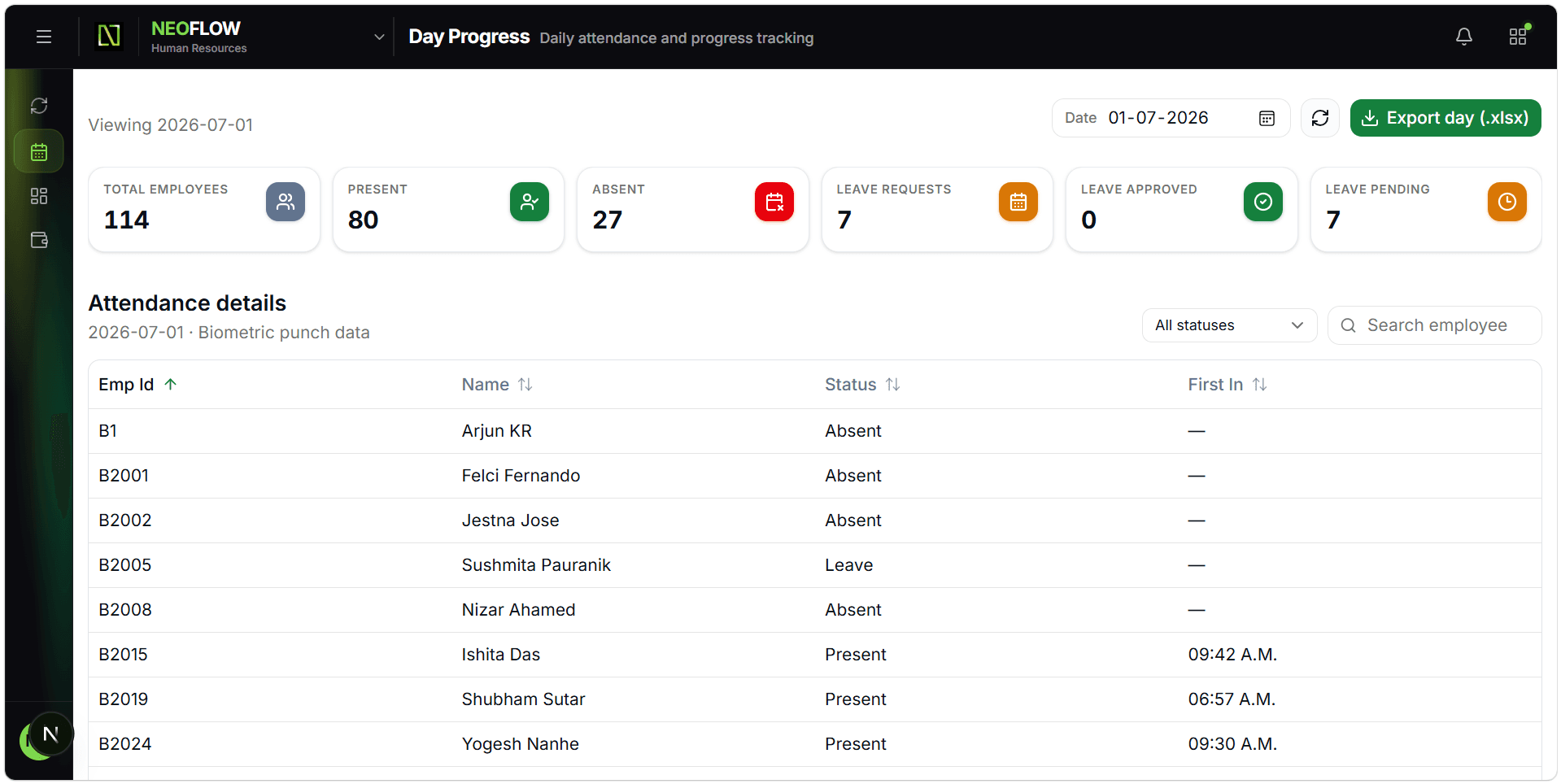
Task: Open the hamburger menu
Action: point(44,37)
